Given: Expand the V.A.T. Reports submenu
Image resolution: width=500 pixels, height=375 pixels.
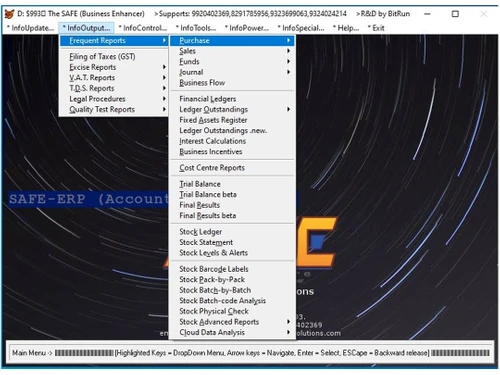Looking at the screenshot, I should [114, 78].
